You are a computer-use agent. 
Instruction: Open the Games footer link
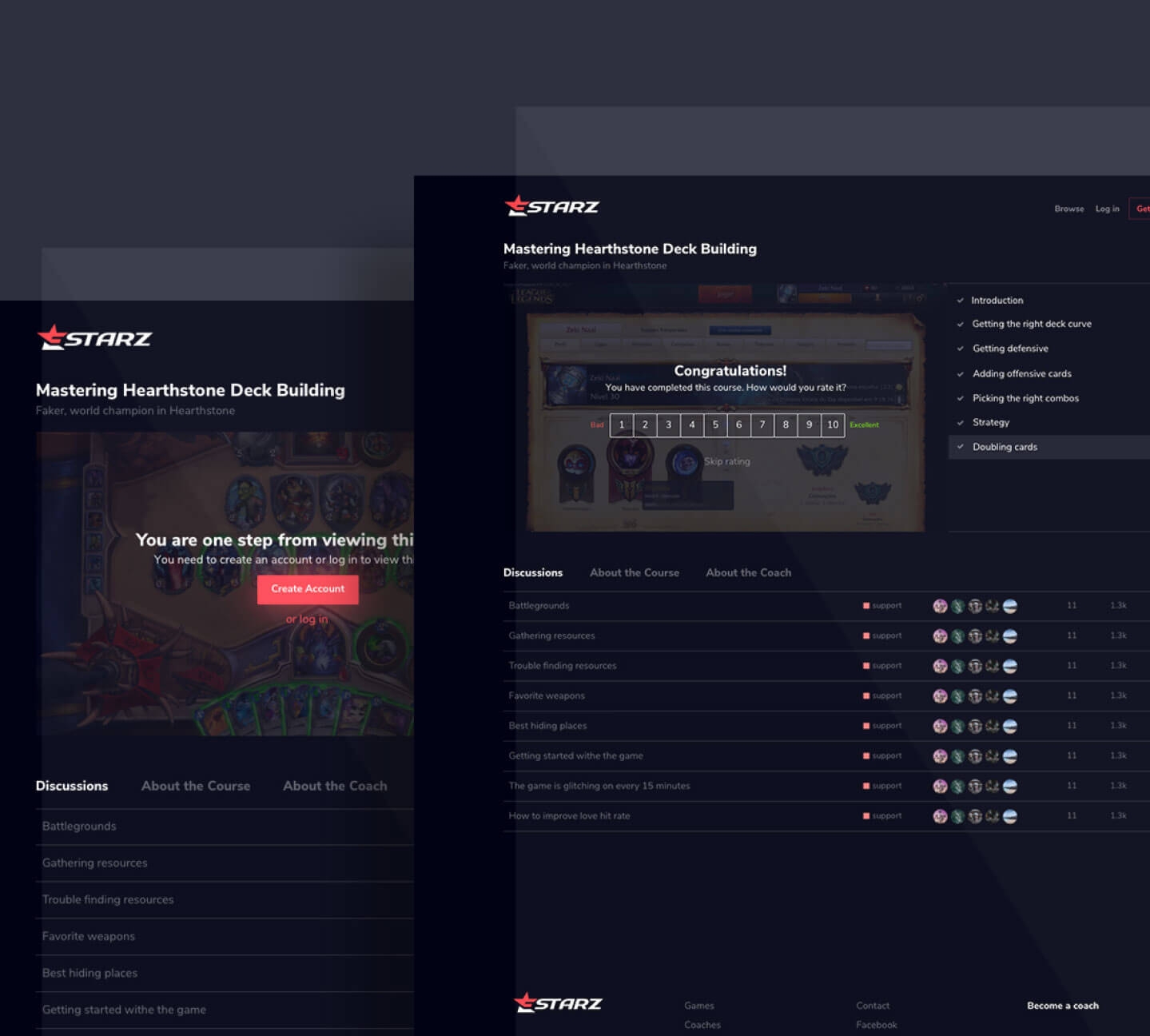[x=699, y=1006]
